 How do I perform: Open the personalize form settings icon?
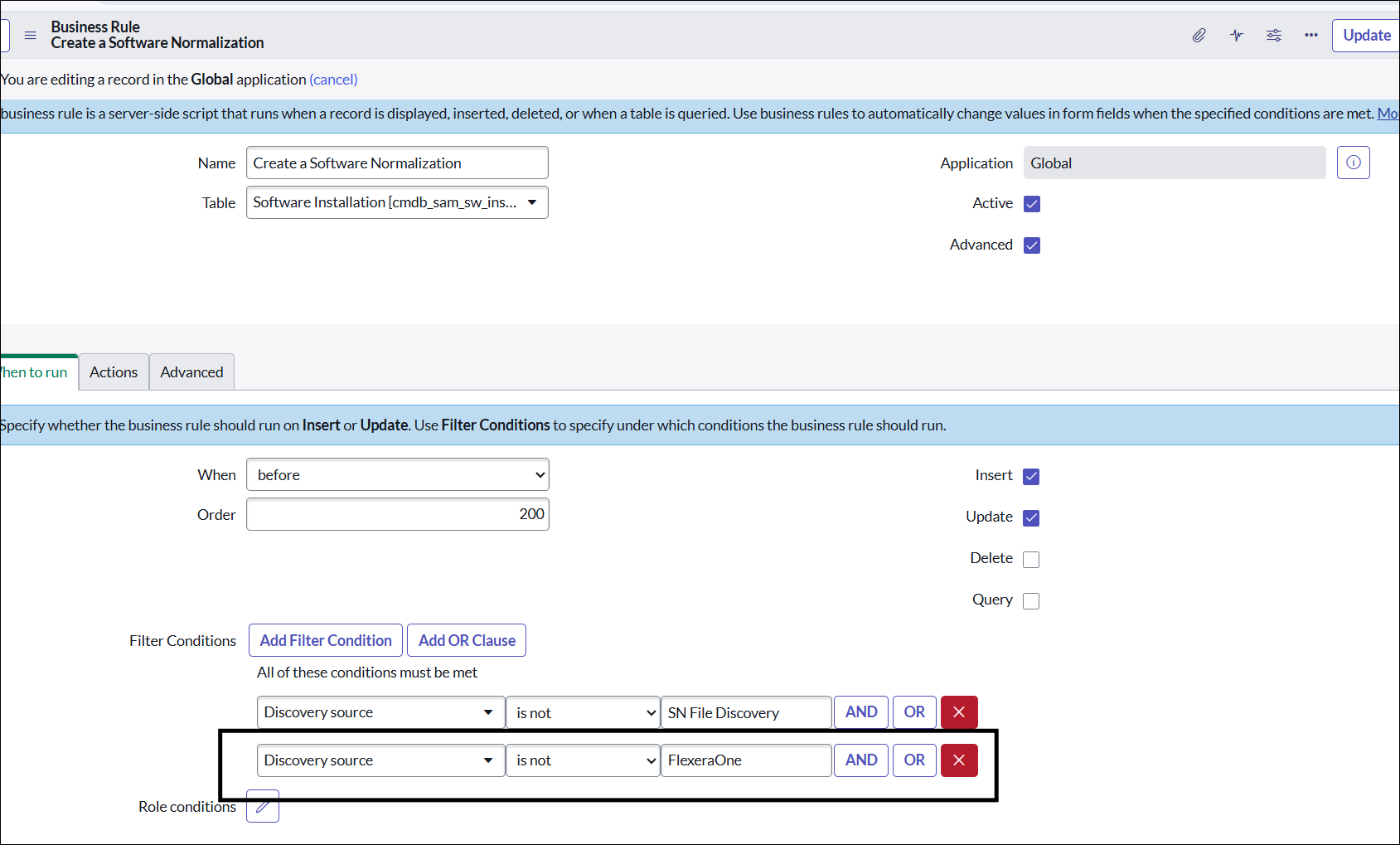(x=1274, y=35)
